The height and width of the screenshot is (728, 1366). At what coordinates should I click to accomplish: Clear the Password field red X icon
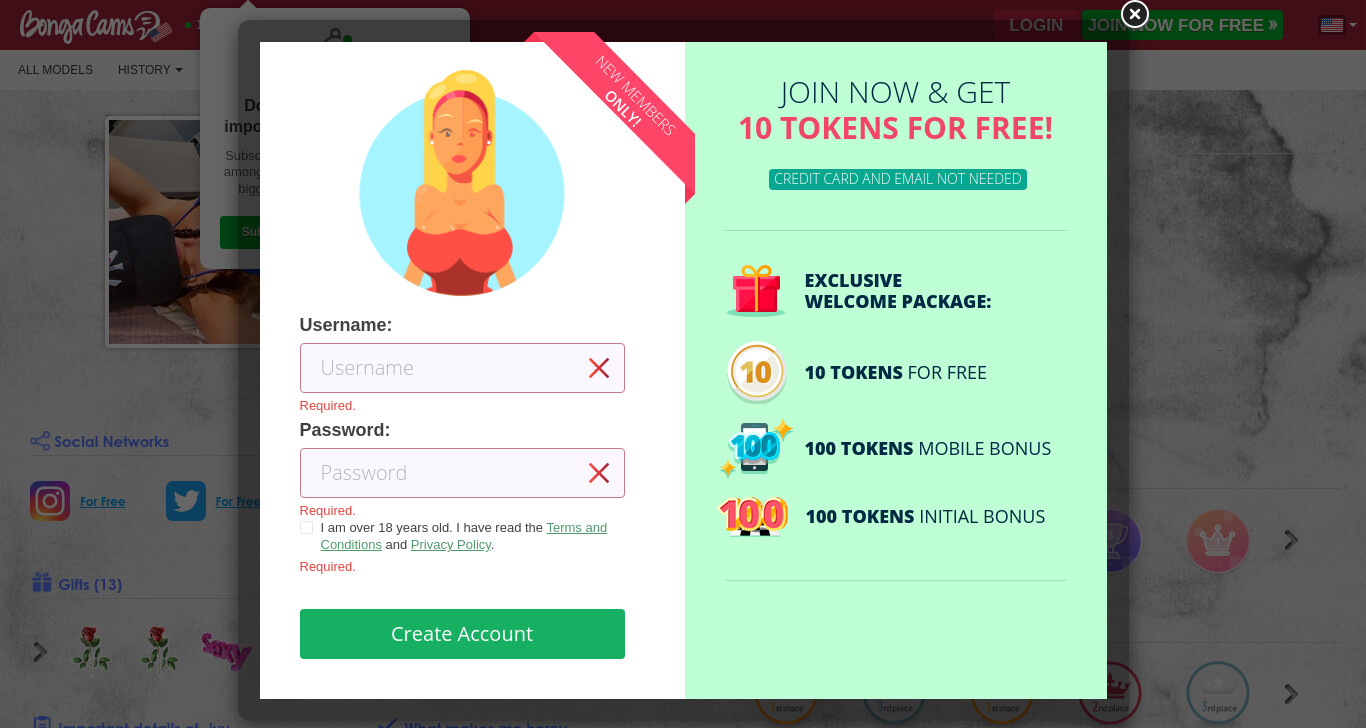point(599,473)
